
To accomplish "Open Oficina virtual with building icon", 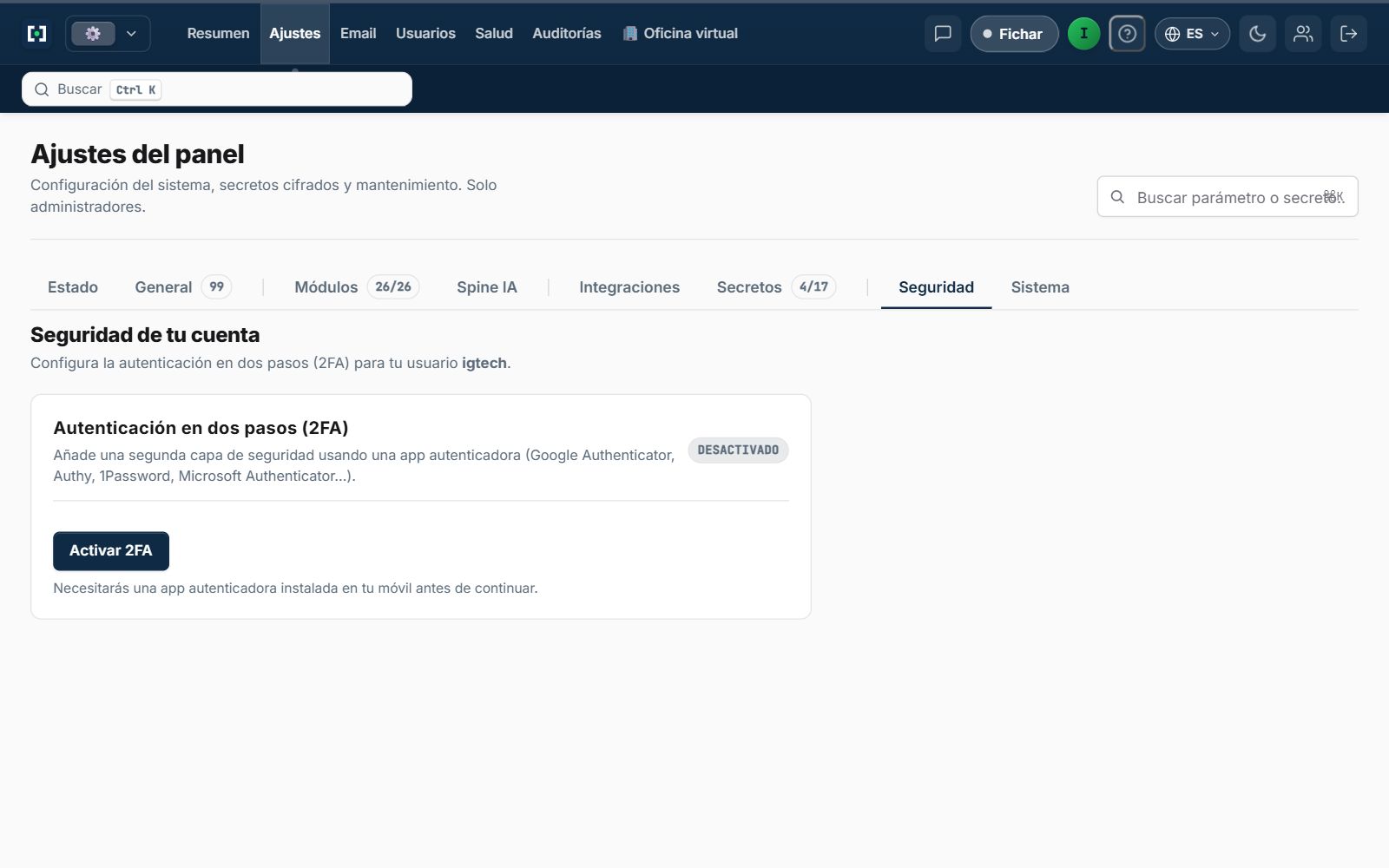I will 681,33.
